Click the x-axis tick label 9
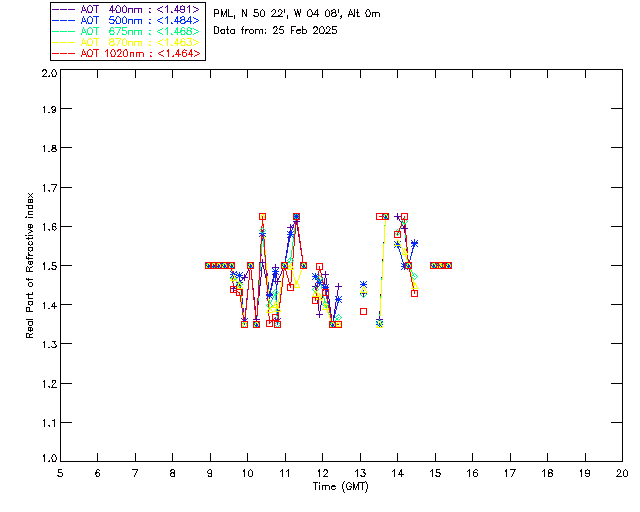 [x=210, y=473]
